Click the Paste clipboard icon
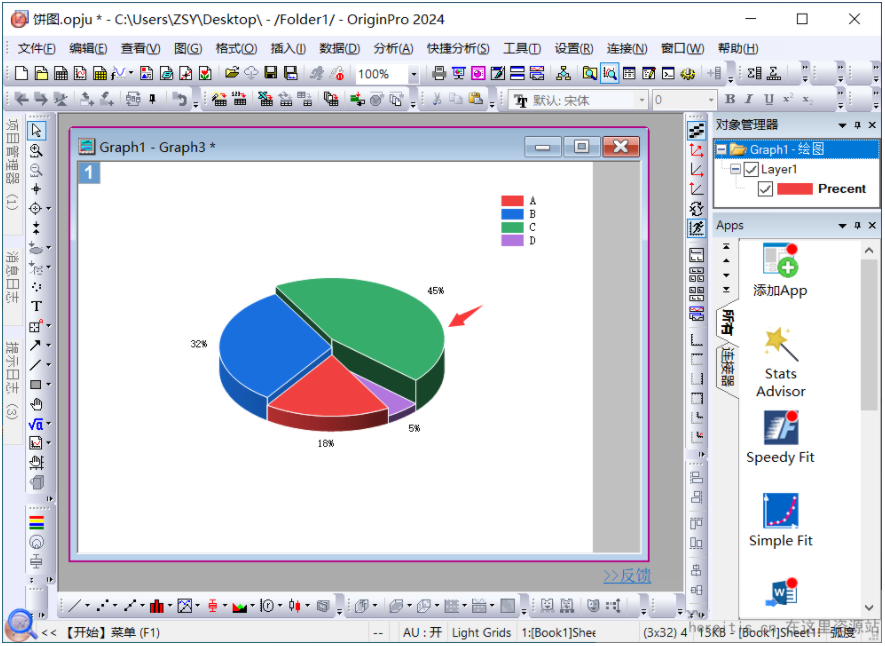885x646 pixels. [475, 99]
